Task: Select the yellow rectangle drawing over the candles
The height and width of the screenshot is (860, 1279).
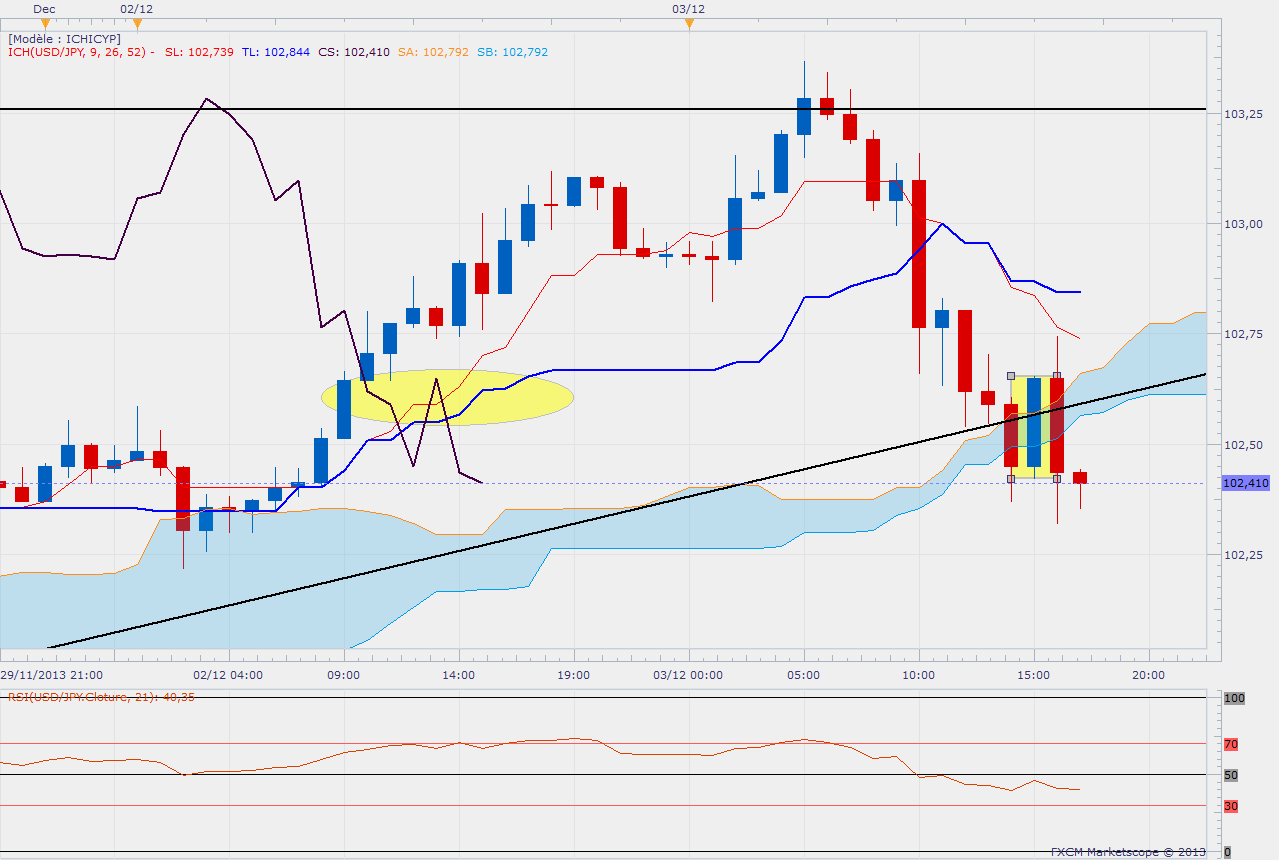Action: (1034, 427)
